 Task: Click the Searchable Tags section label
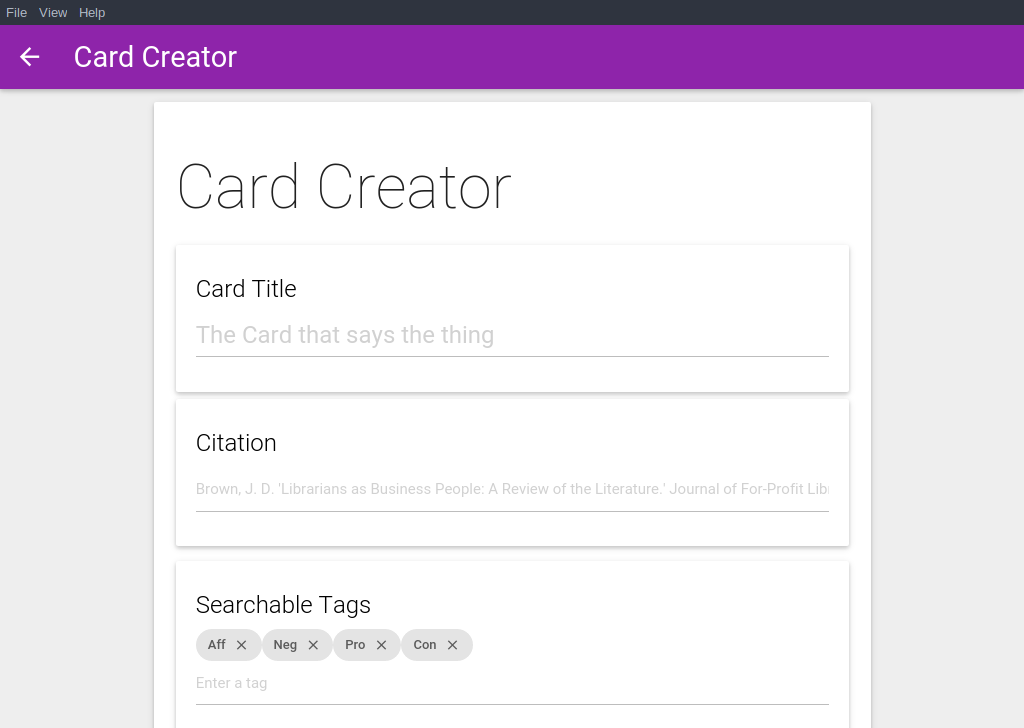(283, 605)
